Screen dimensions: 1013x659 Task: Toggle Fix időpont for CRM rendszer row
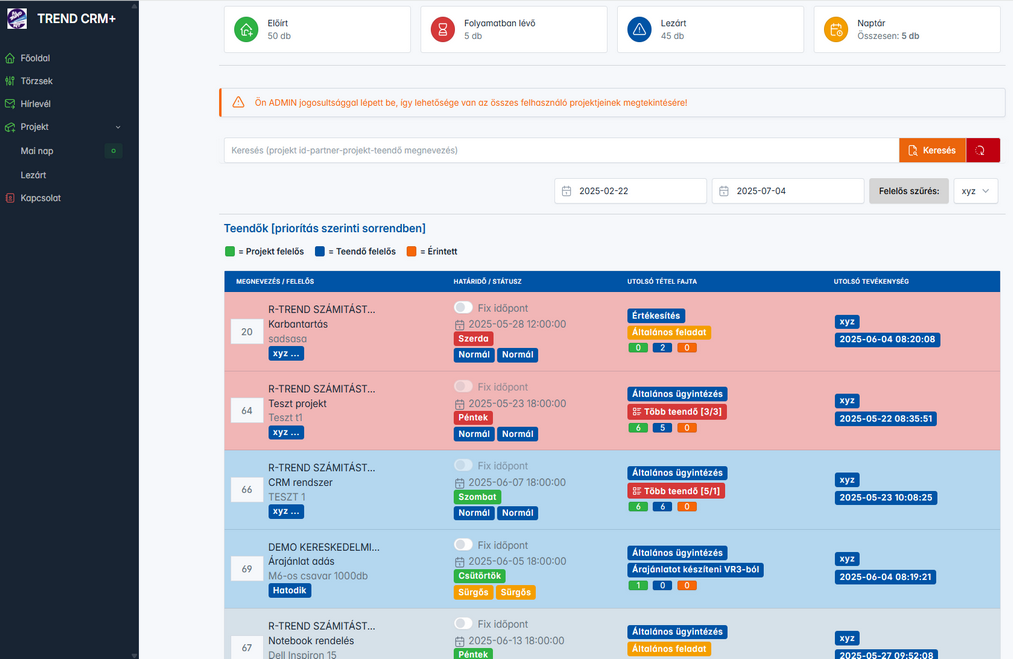(x=463, y=465)
